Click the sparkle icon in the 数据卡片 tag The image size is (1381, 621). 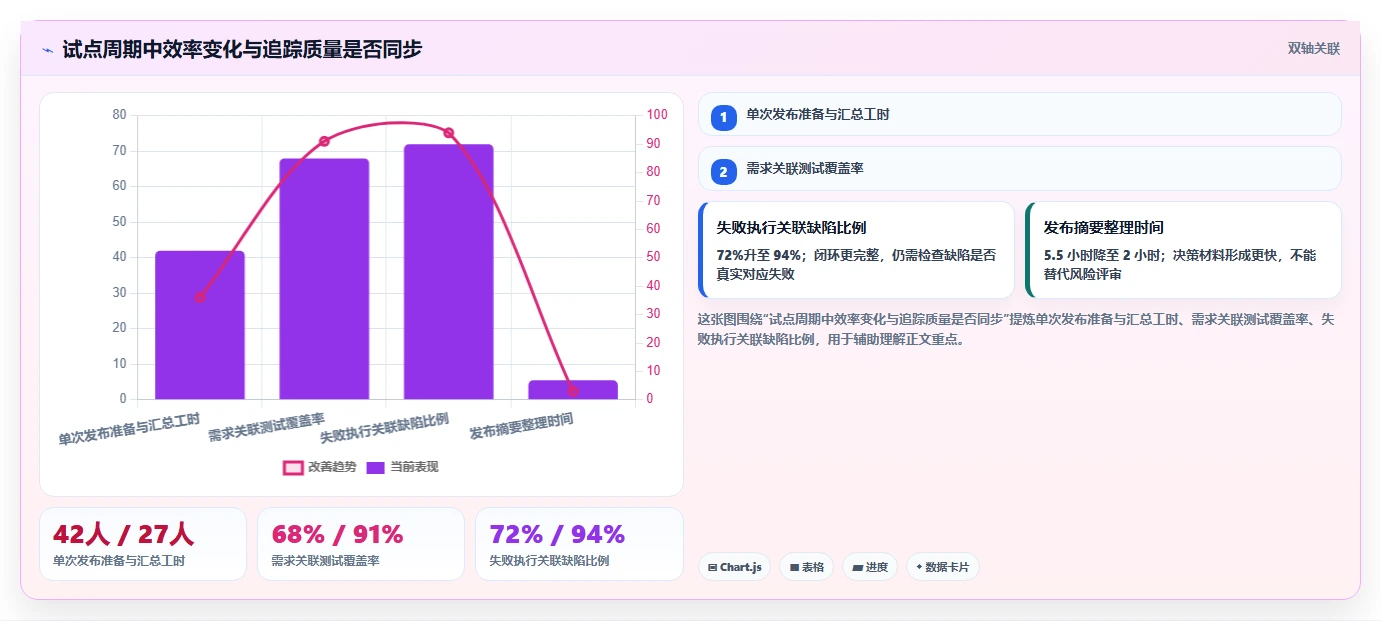(x=919, y=567)
